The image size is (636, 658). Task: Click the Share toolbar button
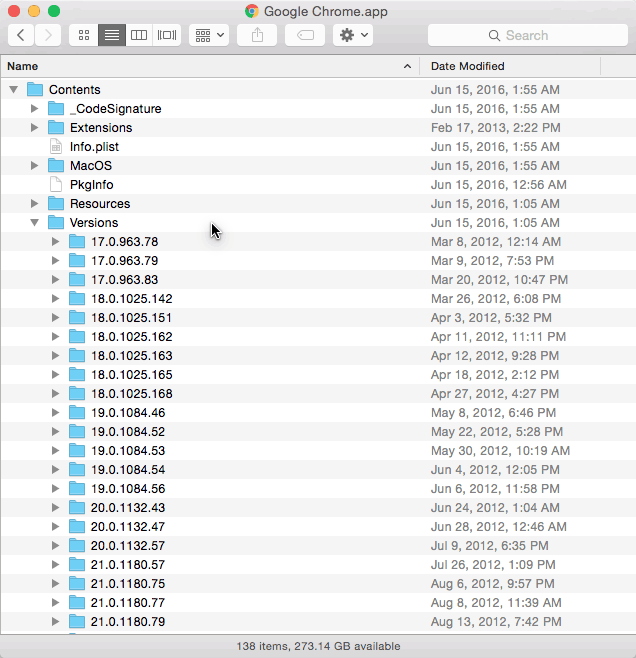[257, 35]
